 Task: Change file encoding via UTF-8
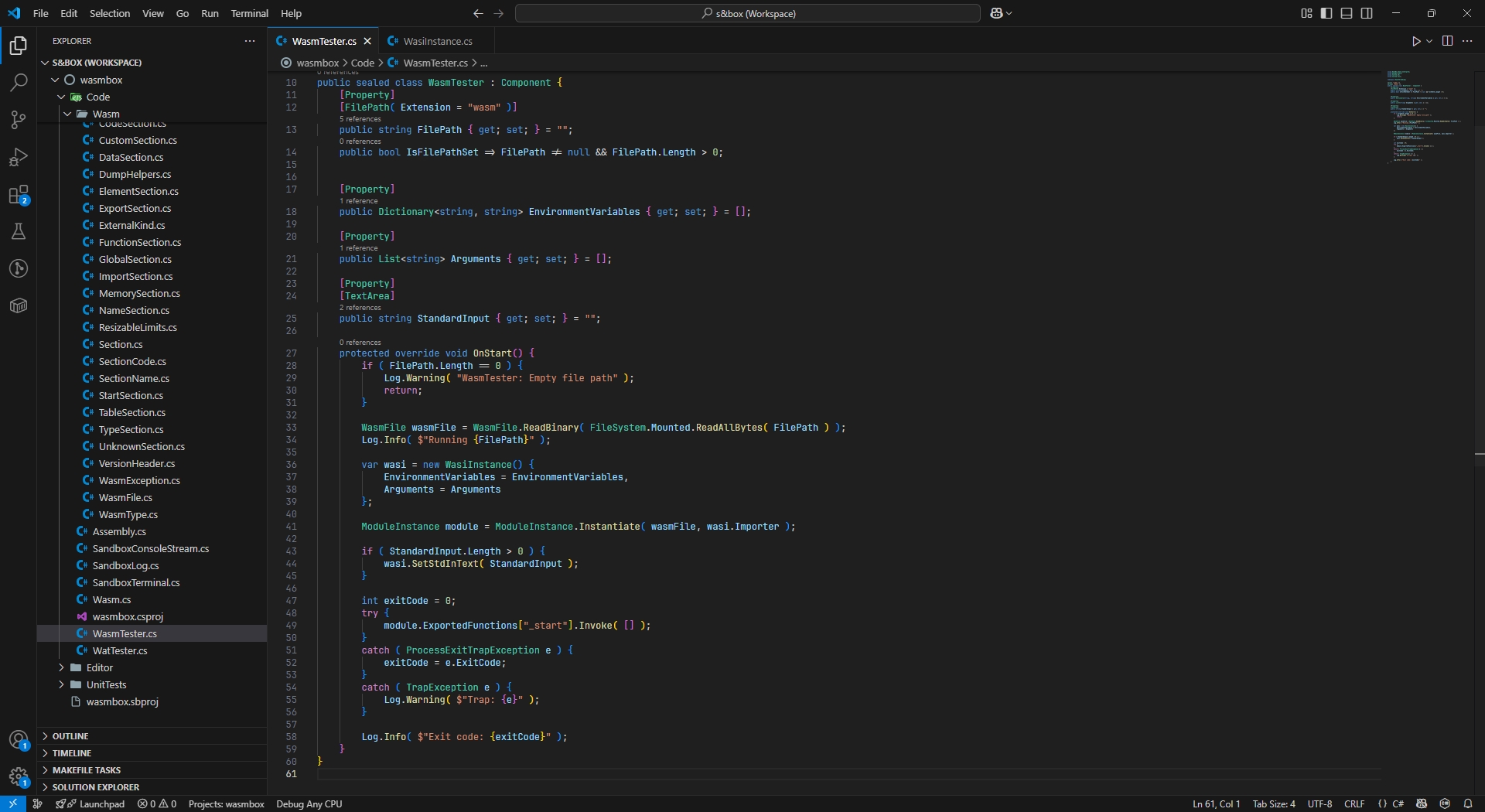click(x=1319, y=803)
